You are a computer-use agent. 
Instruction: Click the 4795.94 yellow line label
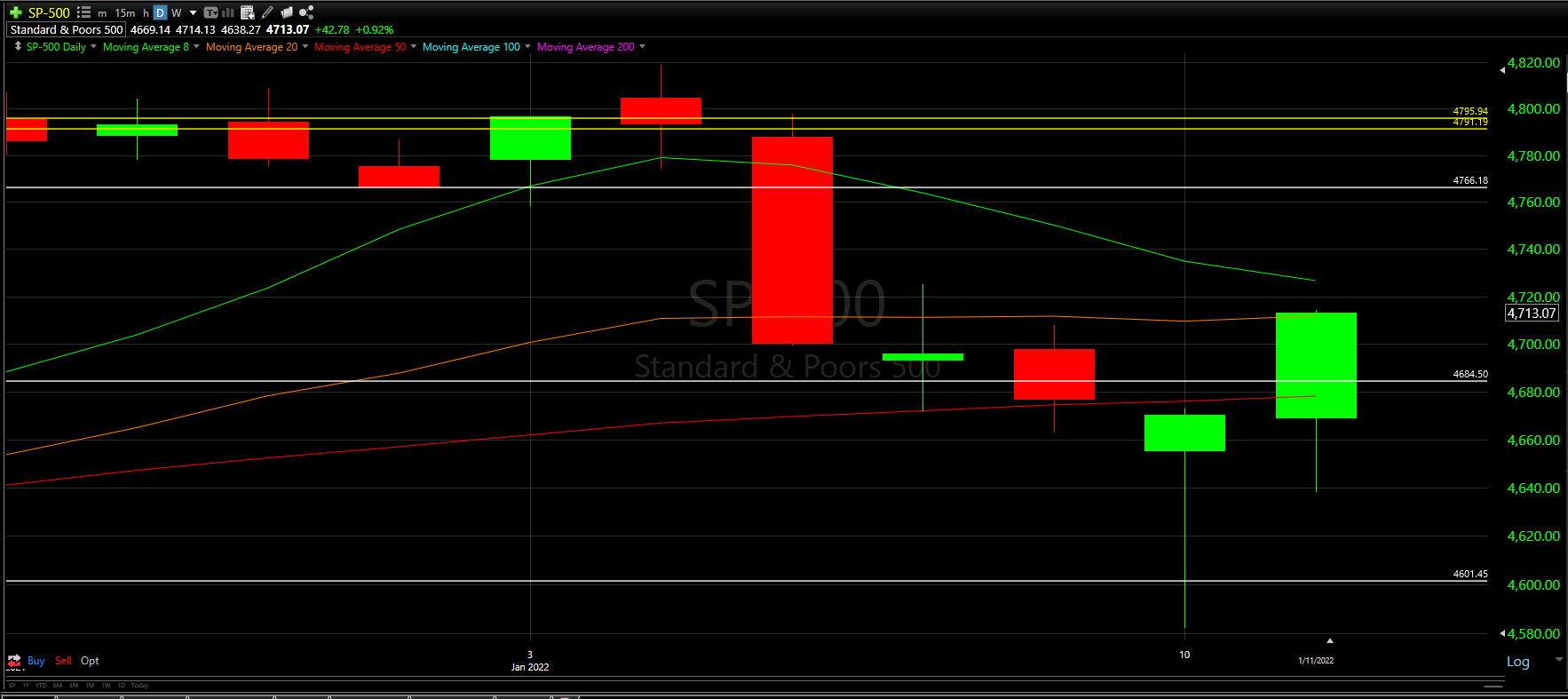tap(1470, 111)
